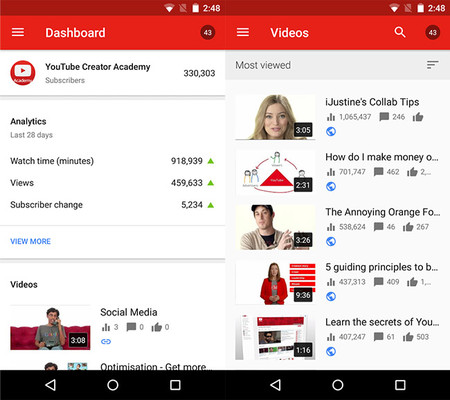Tap the subscriber count 330,303
The image size is (450, 400).
tap(199, 73)
